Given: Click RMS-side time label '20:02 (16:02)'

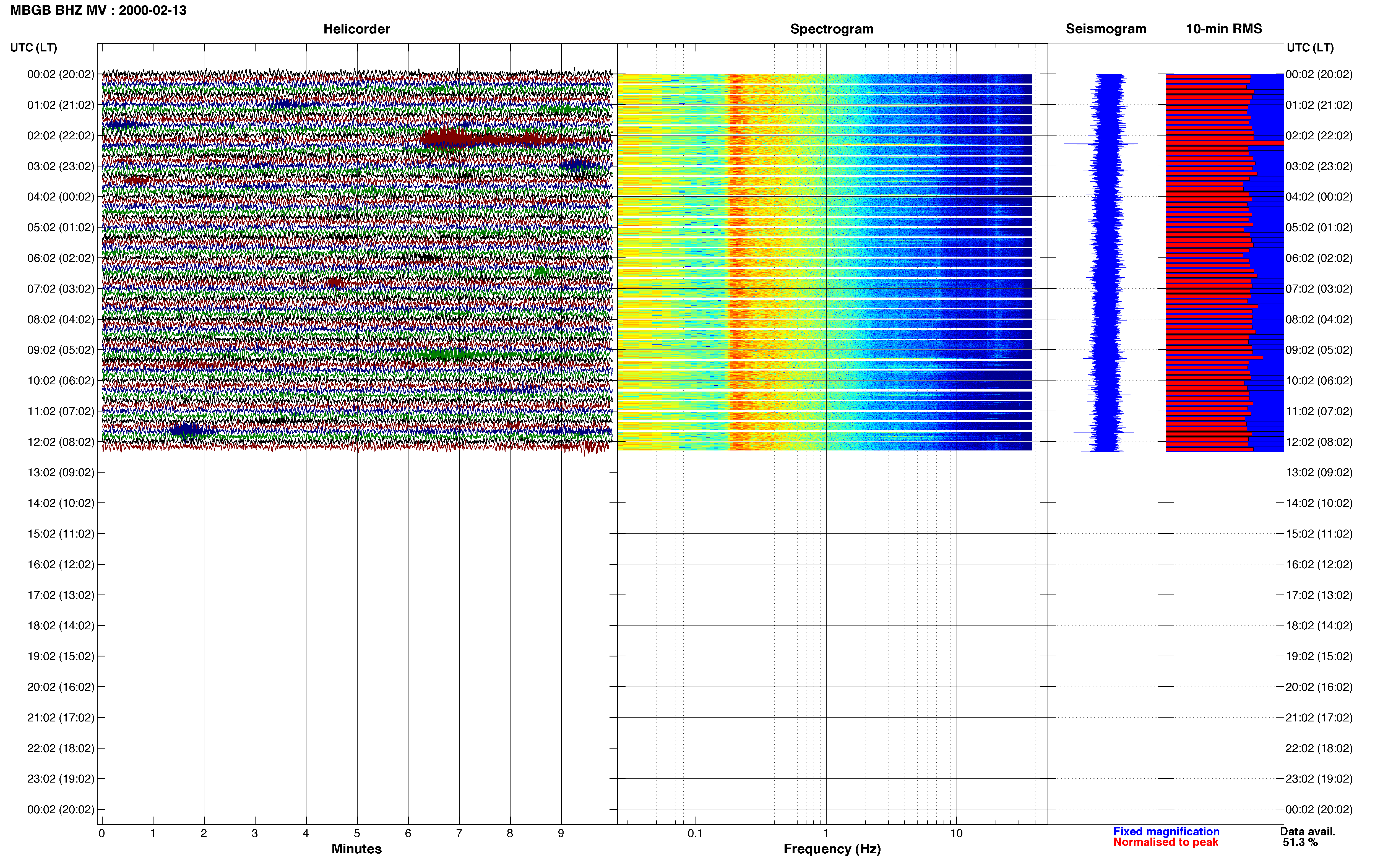Looking at the screenshot, I should click(x=1319, y=687).
